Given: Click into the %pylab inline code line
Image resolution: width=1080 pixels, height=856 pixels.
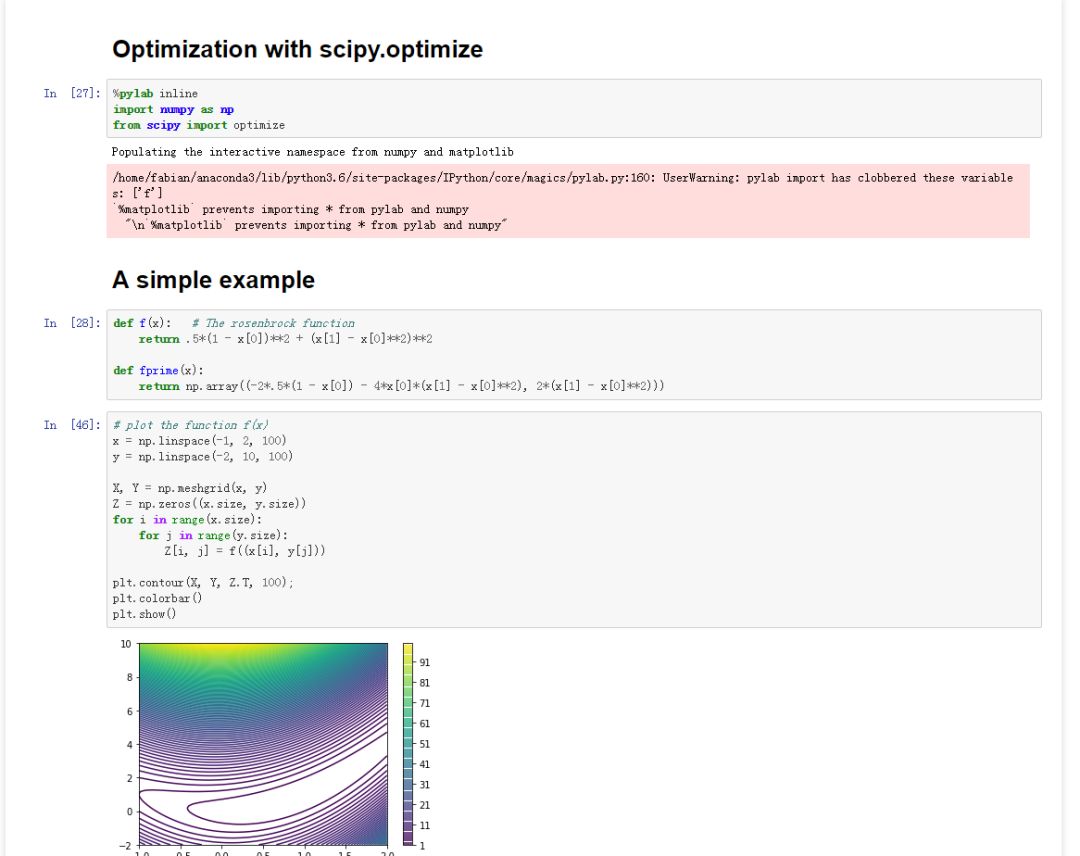Looking at the screenshot, I should pos(156,94).
